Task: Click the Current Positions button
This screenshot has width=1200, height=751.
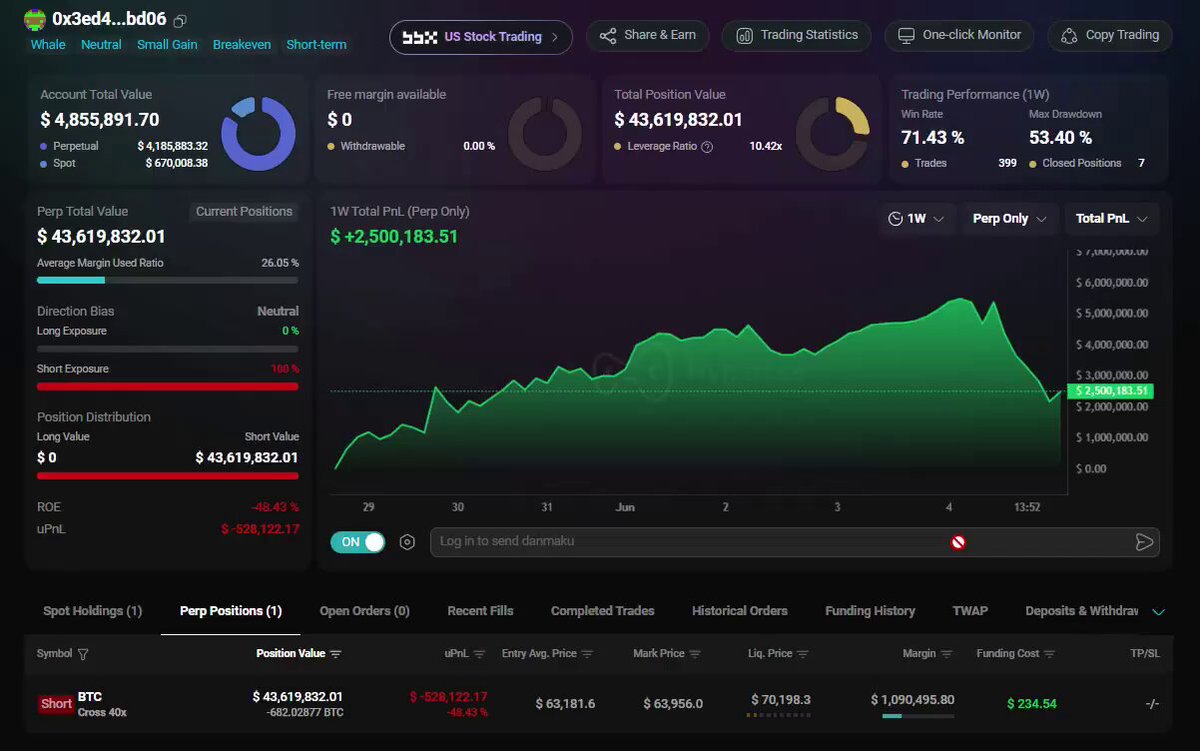Action: click(244, 212)
